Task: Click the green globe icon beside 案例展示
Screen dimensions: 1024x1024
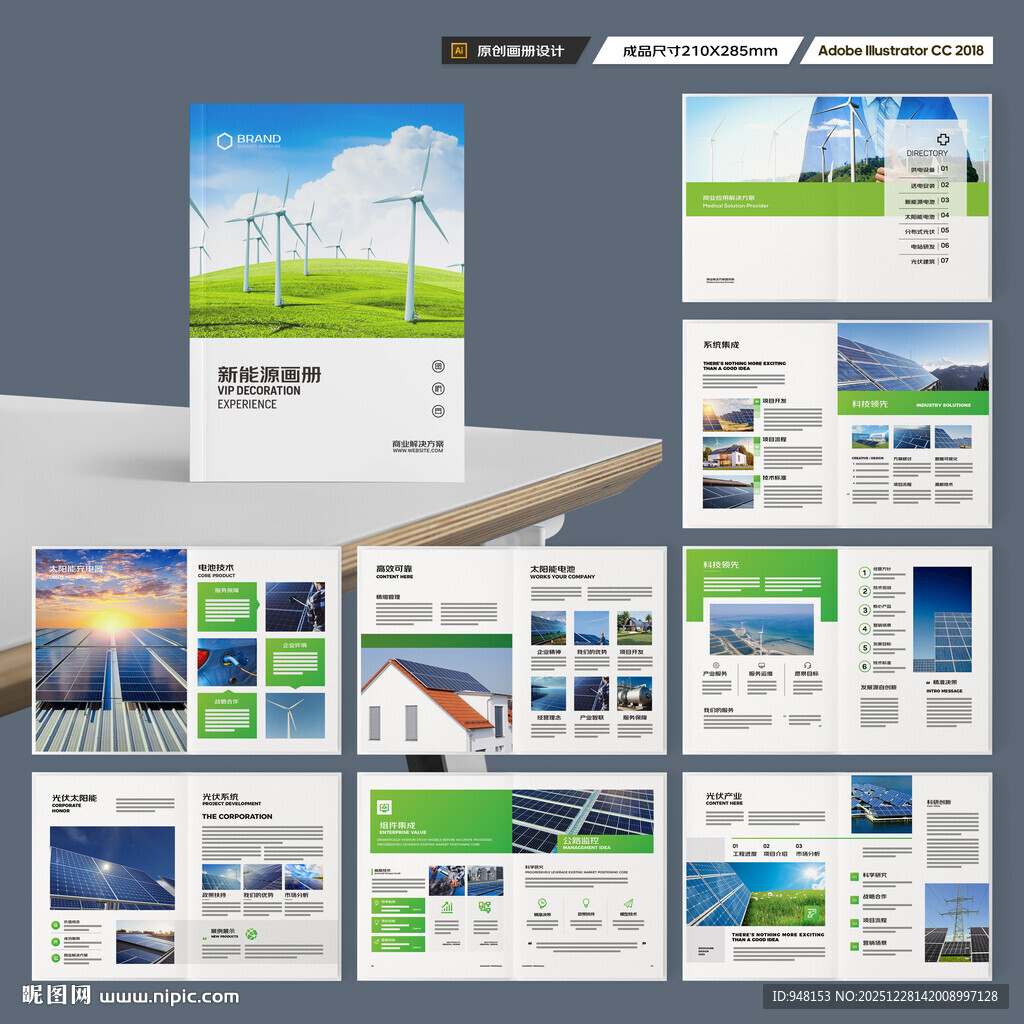Action: 251,935
